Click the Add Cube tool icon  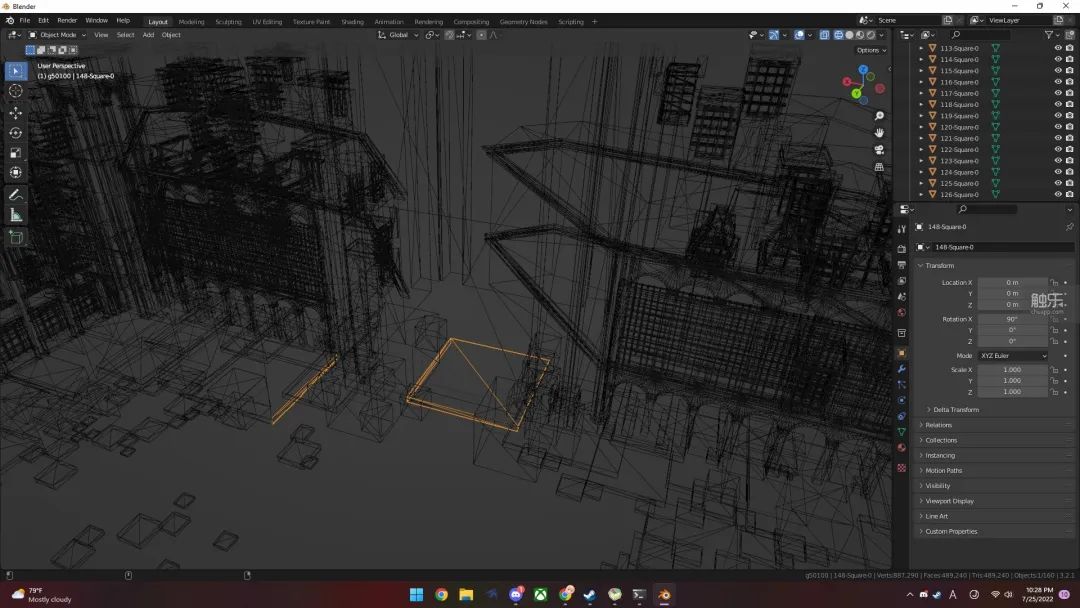pos(16,237)
